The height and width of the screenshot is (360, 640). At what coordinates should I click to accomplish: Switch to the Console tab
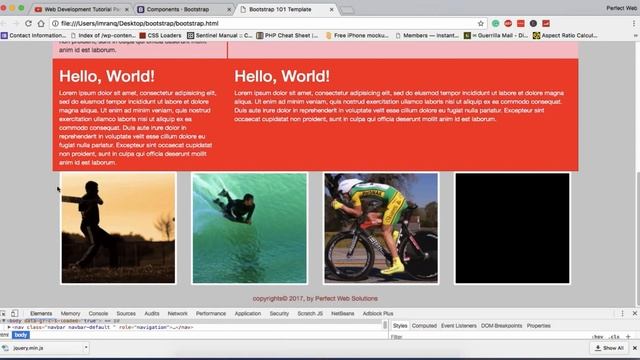98,313
